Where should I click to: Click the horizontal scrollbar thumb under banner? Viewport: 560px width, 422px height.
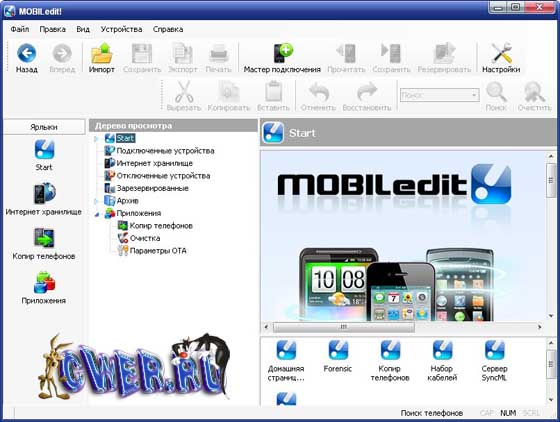(344, 327)
